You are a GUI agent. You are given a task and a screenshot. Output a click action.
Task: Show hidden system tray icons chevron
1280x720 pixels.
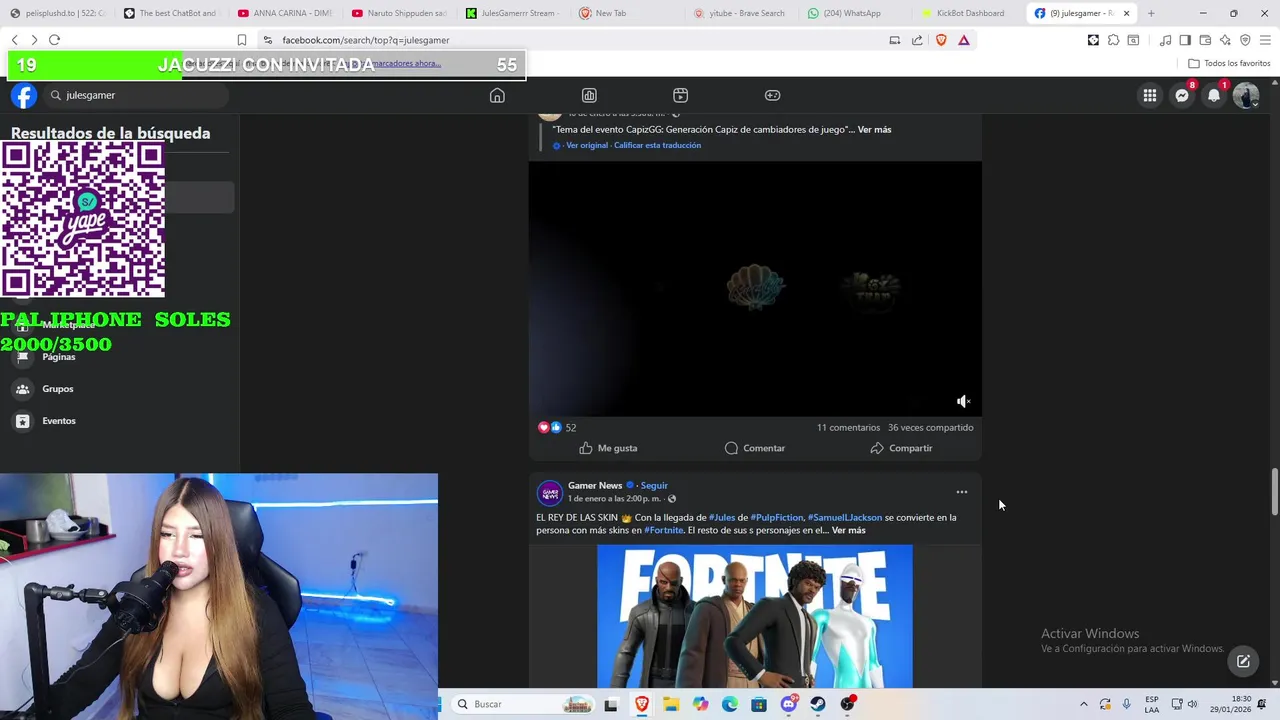pyautogui.click(x=1083, y=704)
